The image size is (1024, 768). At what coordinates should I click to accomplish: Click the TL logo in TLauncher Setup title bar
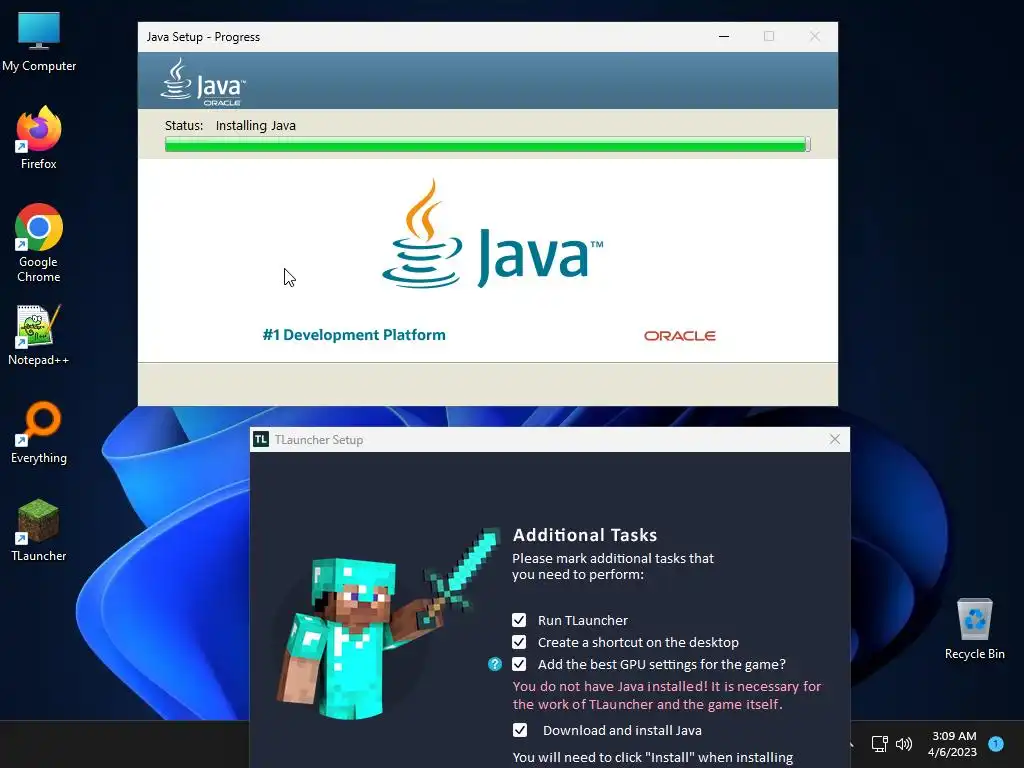[261, 440]
